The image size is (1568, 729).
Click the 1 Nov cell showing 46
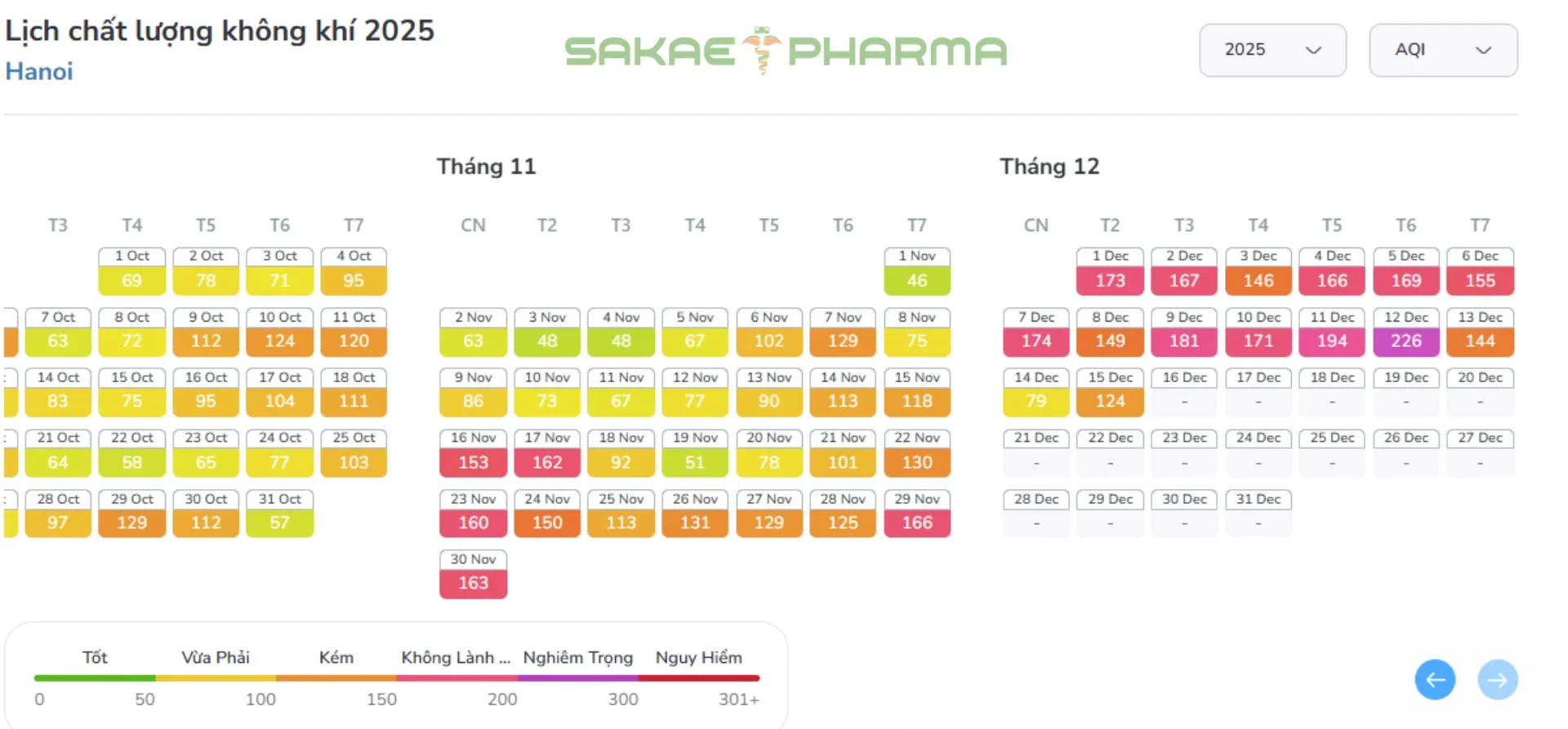(916, 271)
